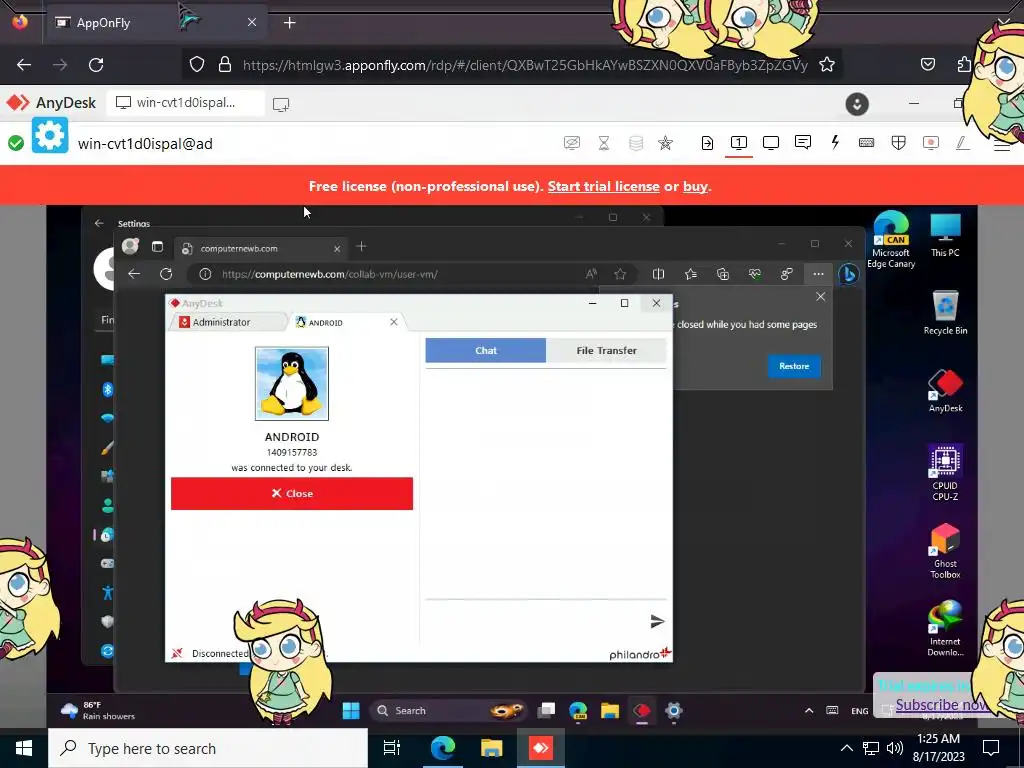Click AnyDesk whiteboard pencil icon
Screen dimensions: 1024x768
click(x=963, y=143)
